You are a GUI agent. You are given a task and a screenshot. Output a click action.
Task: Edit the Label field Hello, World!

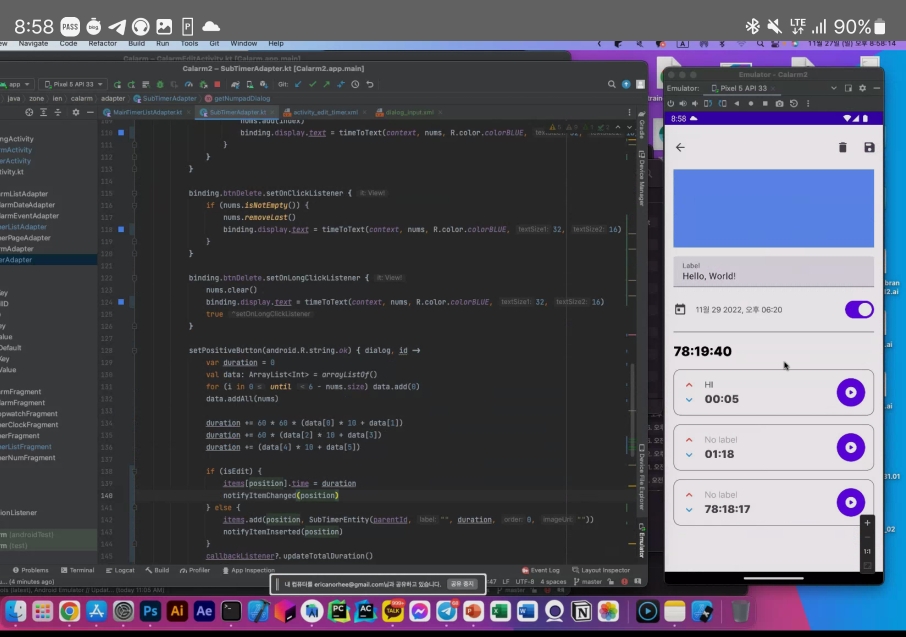click(774, 272)
